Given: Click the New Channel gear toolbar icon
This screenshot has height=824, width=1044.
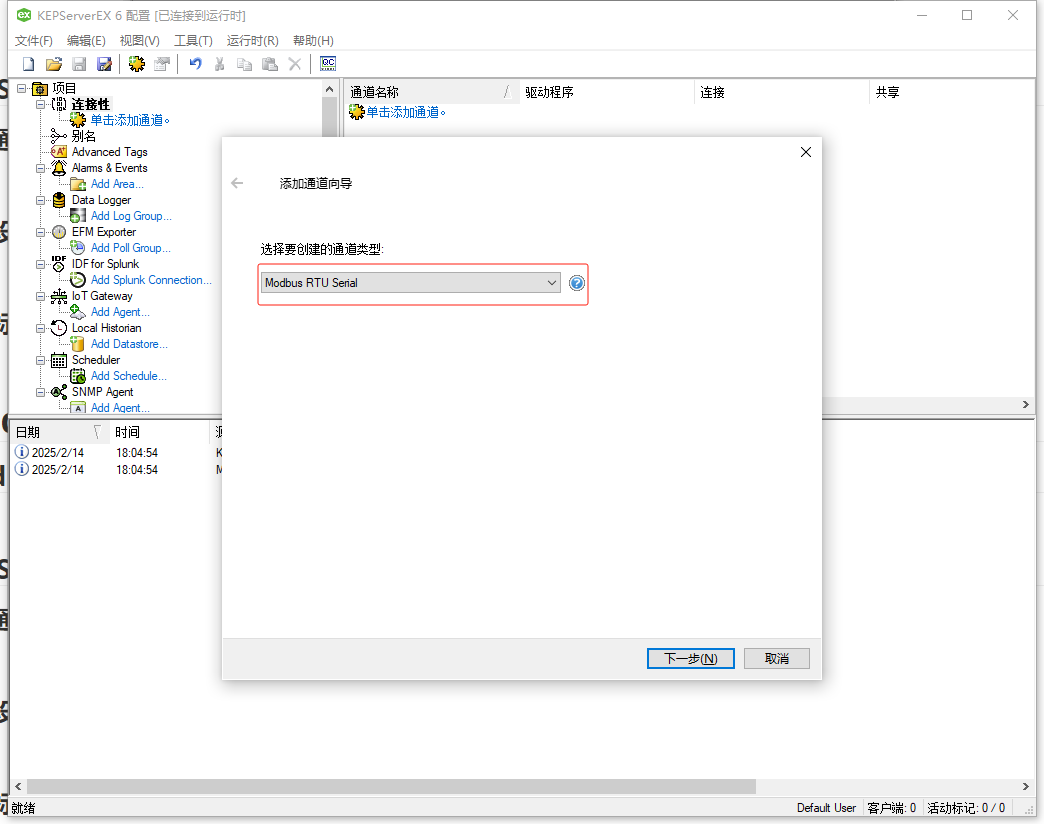Looking at the screenshot, I should tap(136, 64).
